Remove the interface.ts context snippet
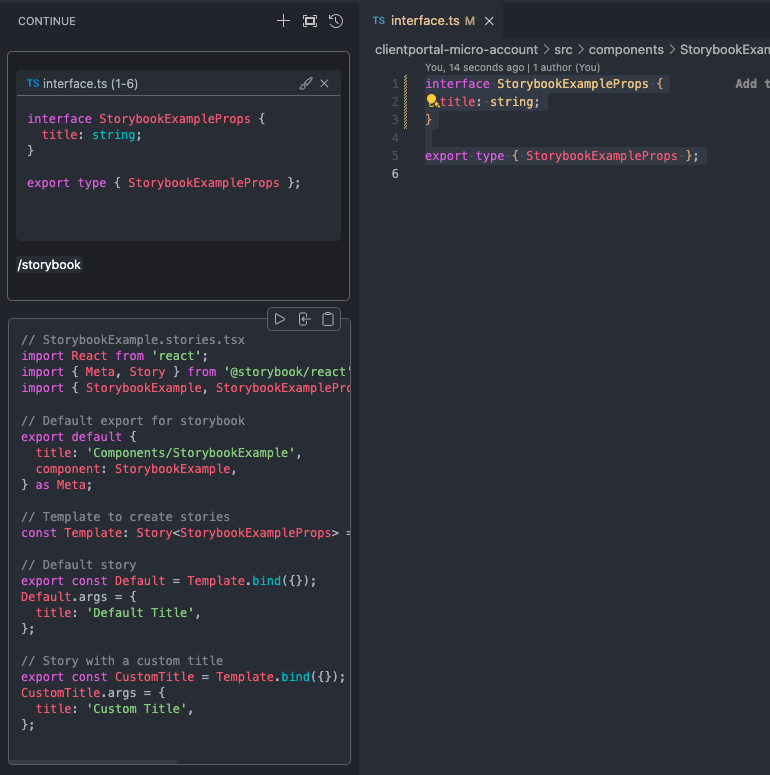The image size is (770, 775). pos(324,84)
